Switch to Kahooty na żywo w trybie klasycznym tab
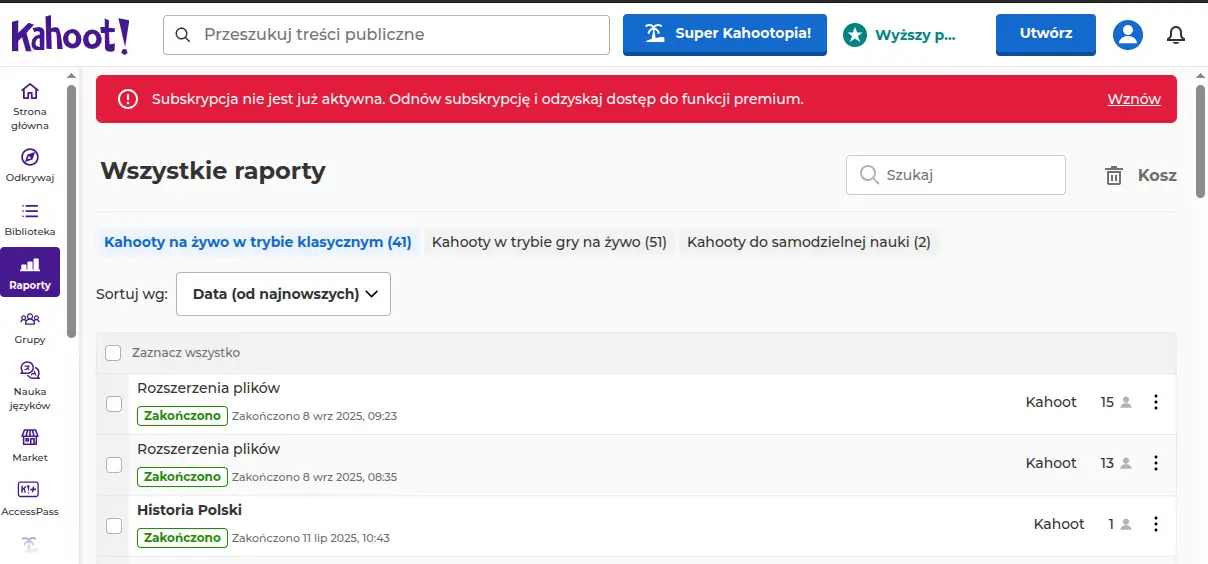 pos(258,242)
